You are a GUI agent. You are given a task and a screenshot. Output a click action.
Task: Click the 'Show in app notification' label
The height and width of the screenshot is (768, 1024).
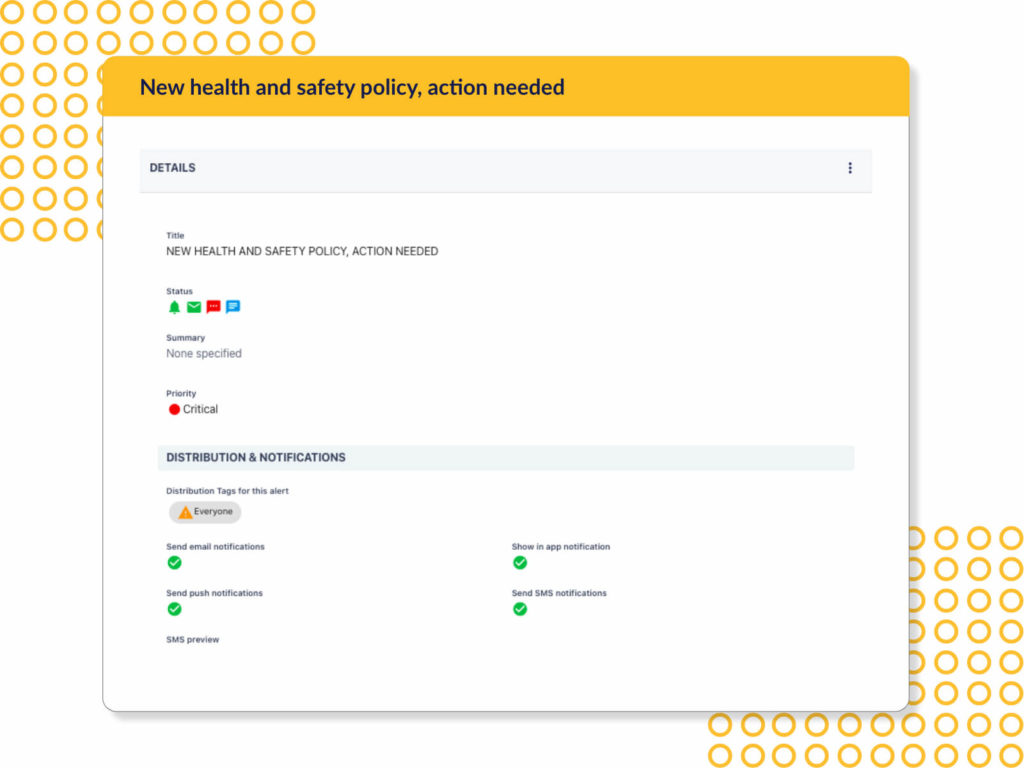(x=561, y=547)
